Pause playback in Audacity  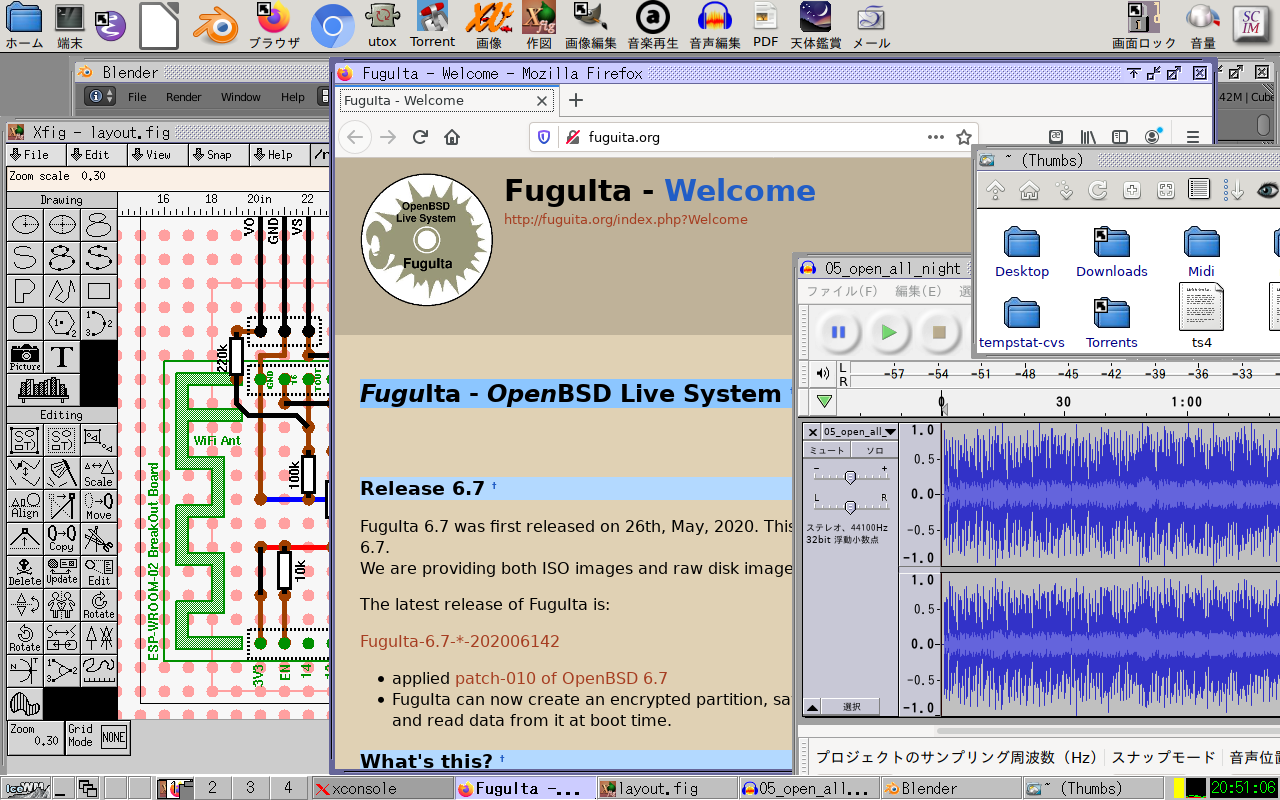pos(838,333)
